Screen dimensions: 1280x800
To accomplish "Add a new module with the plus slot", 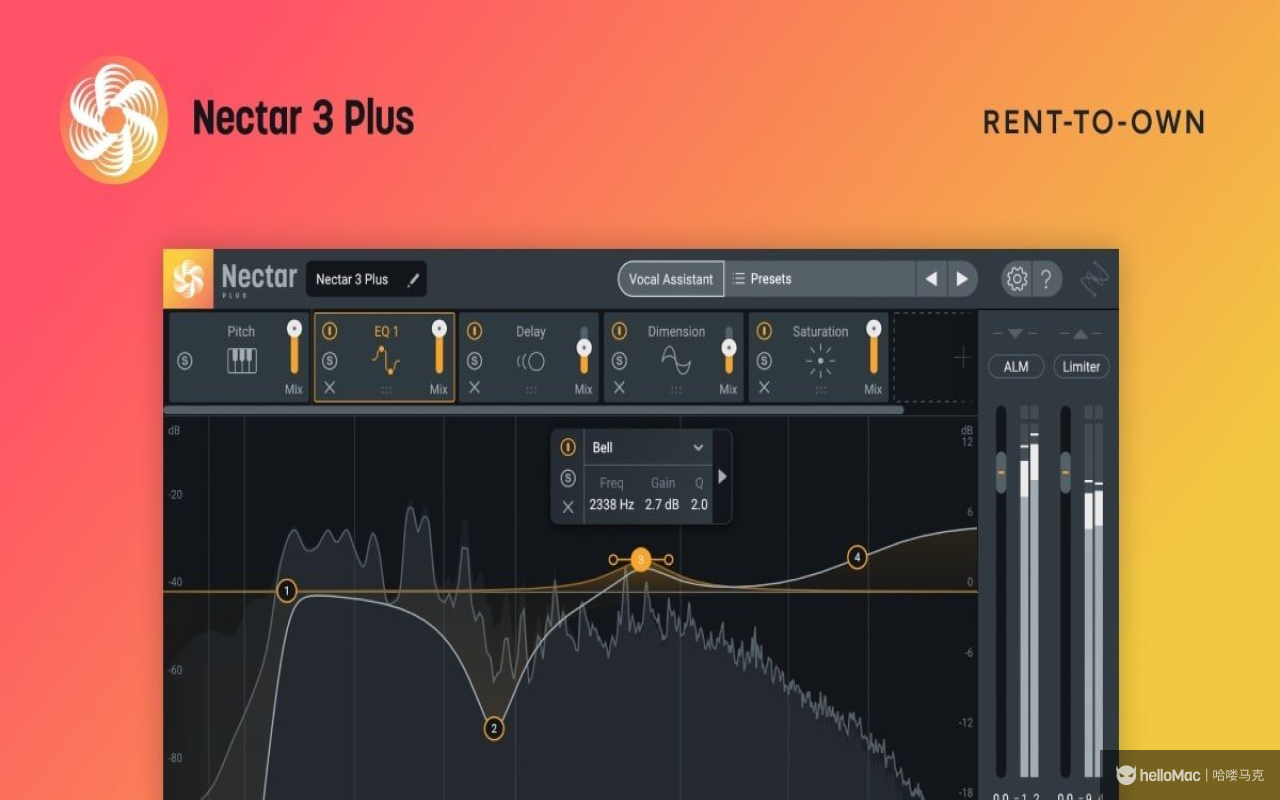I will [x=961, y=358].
